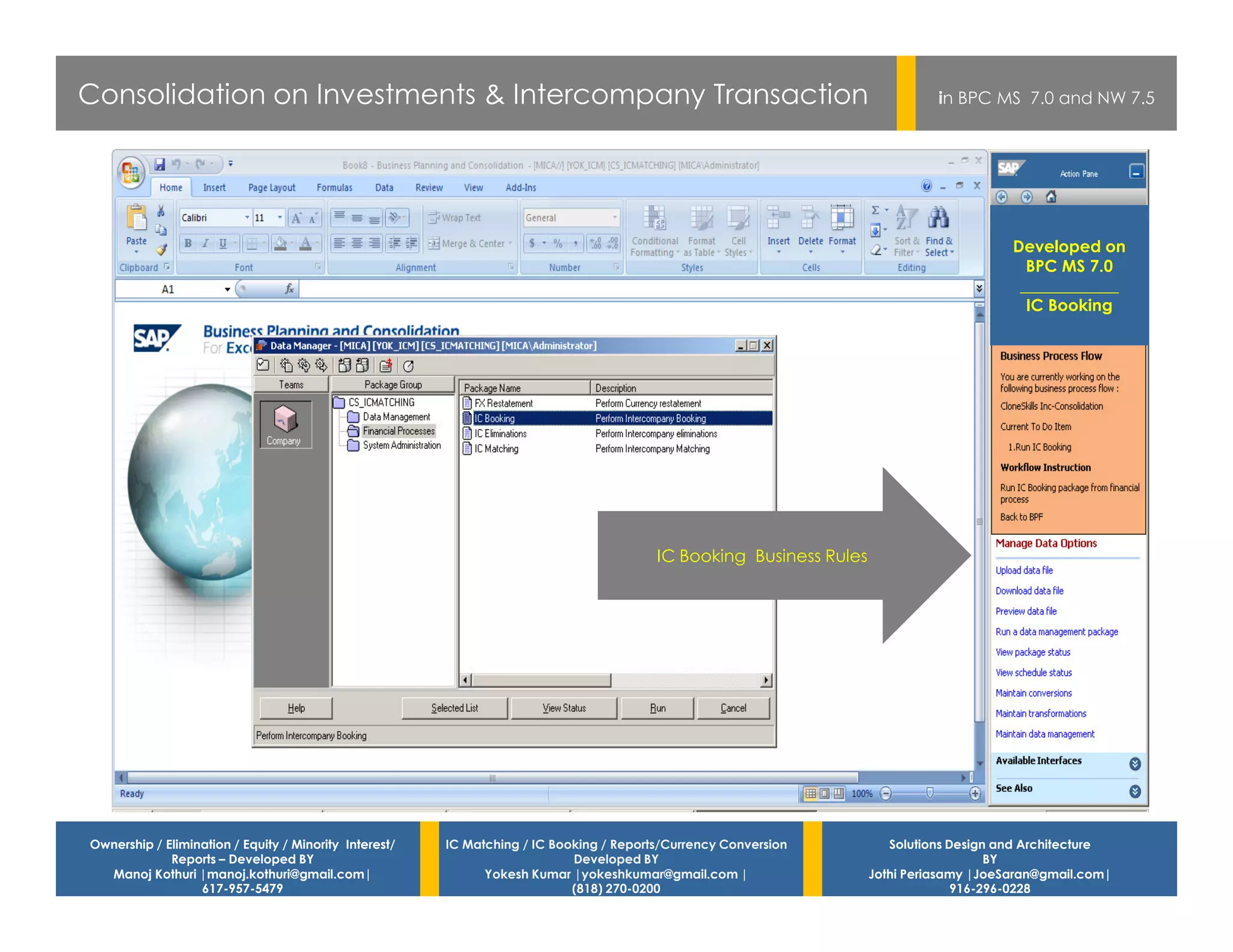Toggle Wrap Text

coord(454,218)
